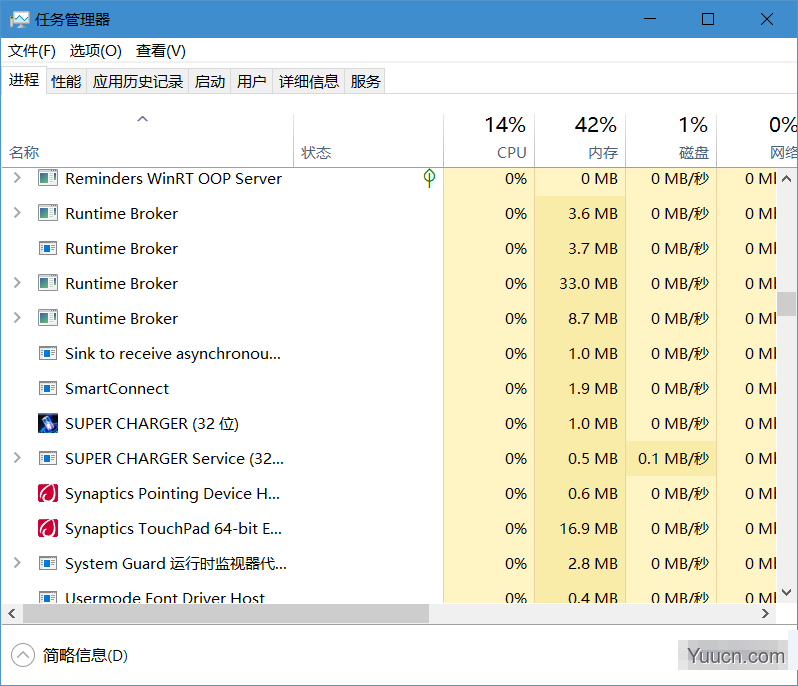798x686 pixels.
Task: Click the vertical scrollbar thumb
Action: [x=786, y=304]
